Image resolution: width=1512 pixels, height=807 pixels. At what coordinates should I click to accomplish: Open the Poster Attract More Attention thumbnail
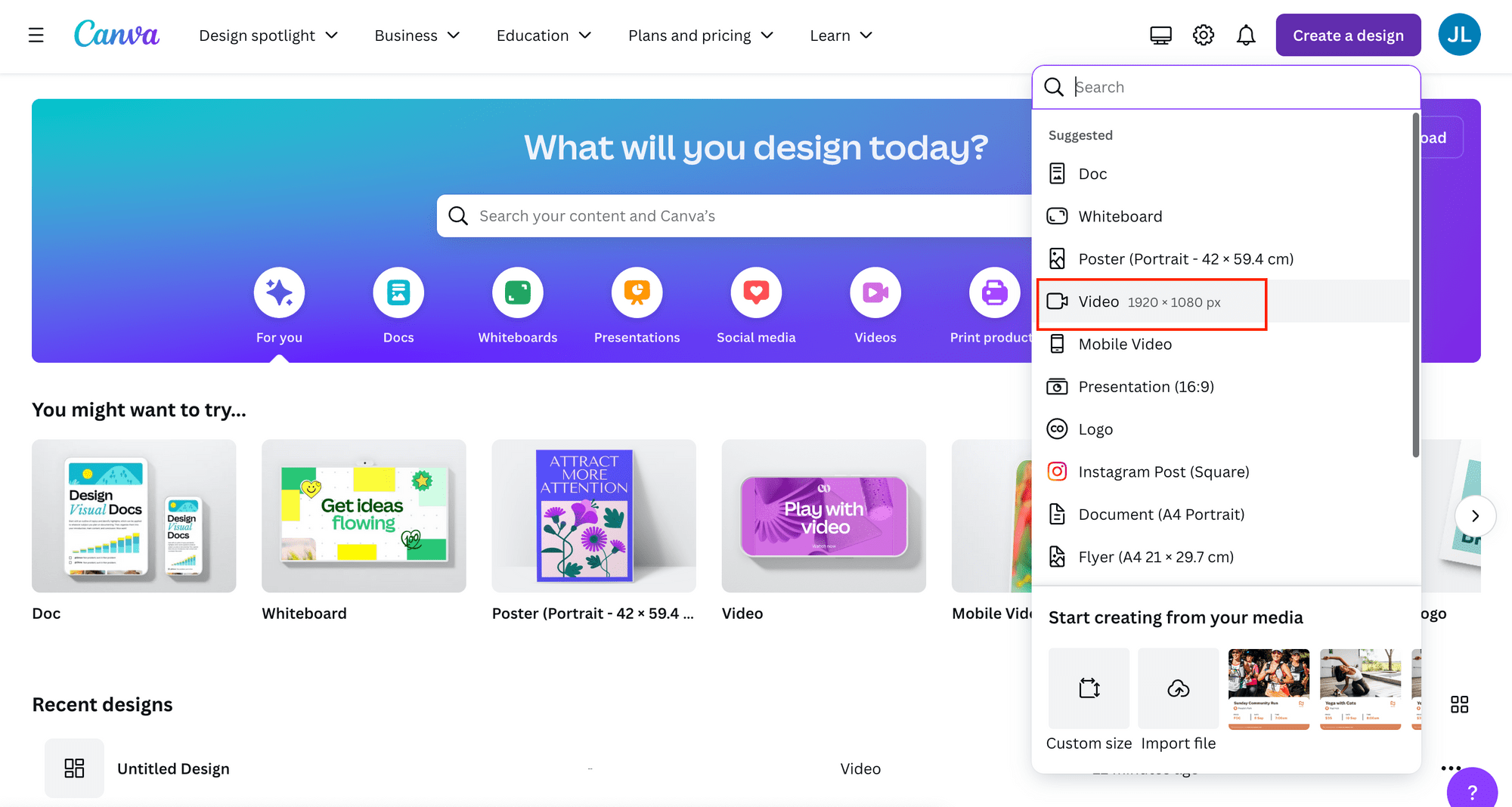pyautogui.click(x=593, y=516)
